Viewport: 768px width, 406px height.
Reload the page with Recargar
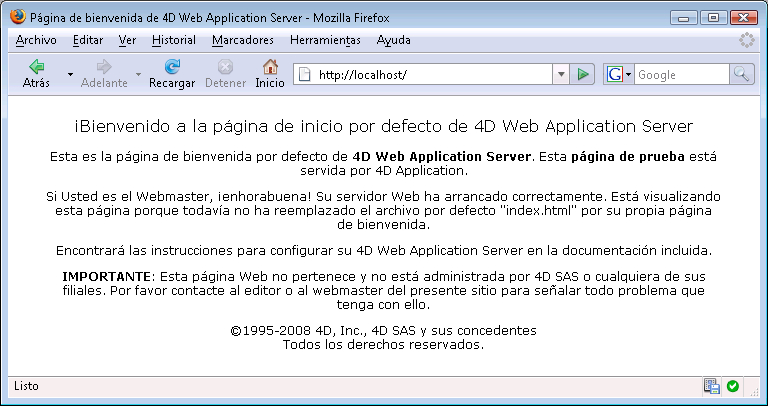point(171,73)
